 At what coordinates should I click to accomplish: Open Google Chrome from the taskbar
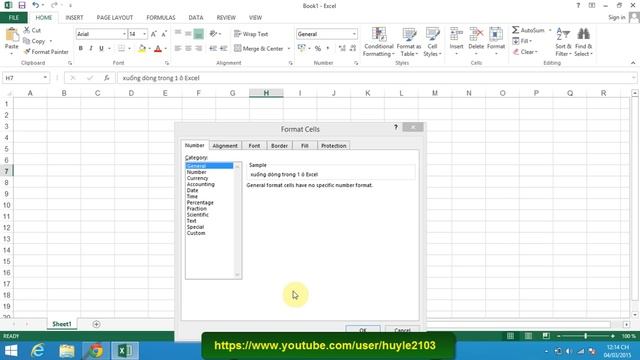(96, 351)
